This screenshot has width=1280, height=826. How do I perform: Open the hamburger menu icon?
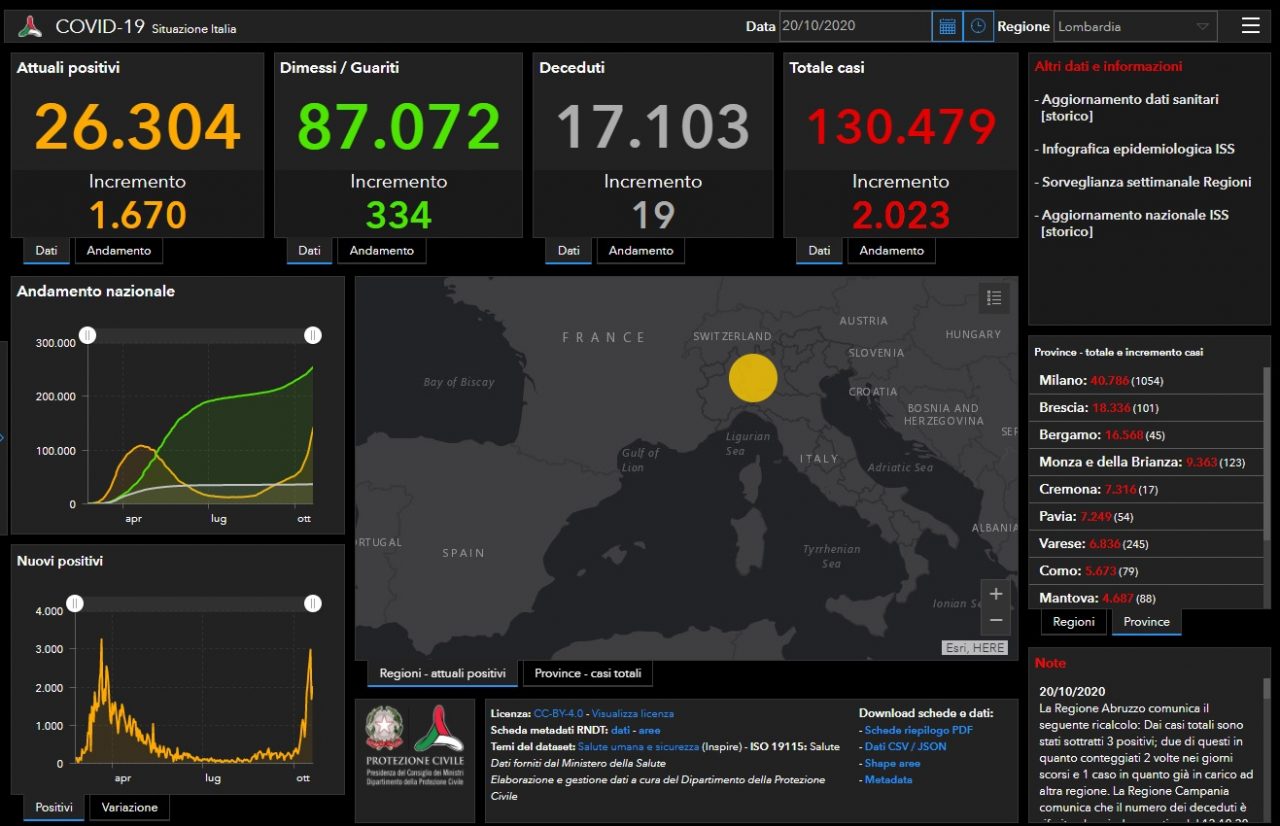1250,26
